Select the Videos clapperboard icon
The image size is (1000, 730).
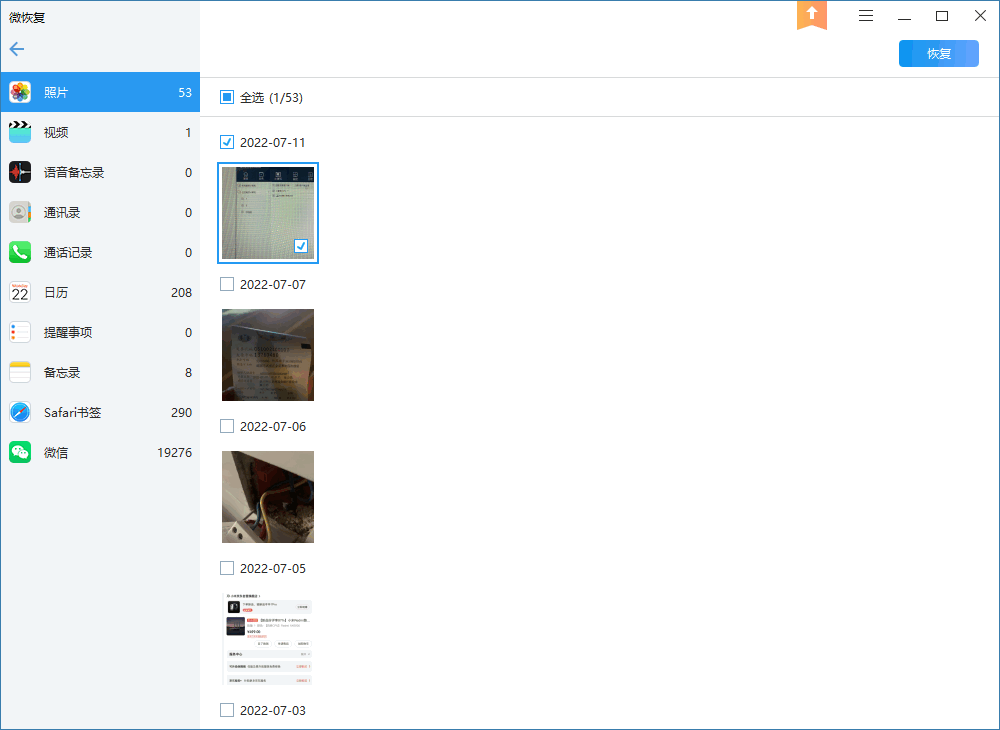pyautogui.click(x=20, y=133)
